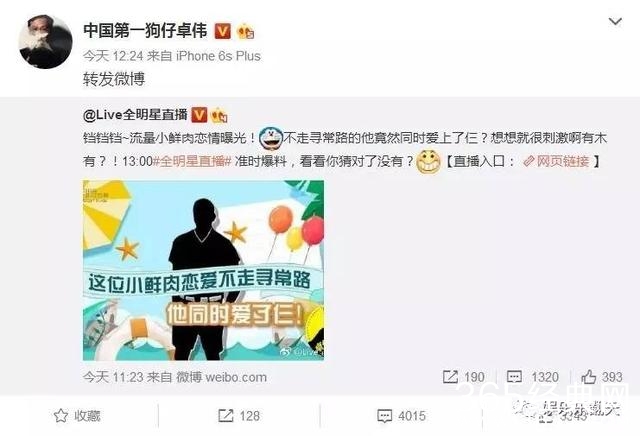Open the 中国第一狗仔卓伟 username link
Viewport: 640px width, 436px height.
[145, 31]
